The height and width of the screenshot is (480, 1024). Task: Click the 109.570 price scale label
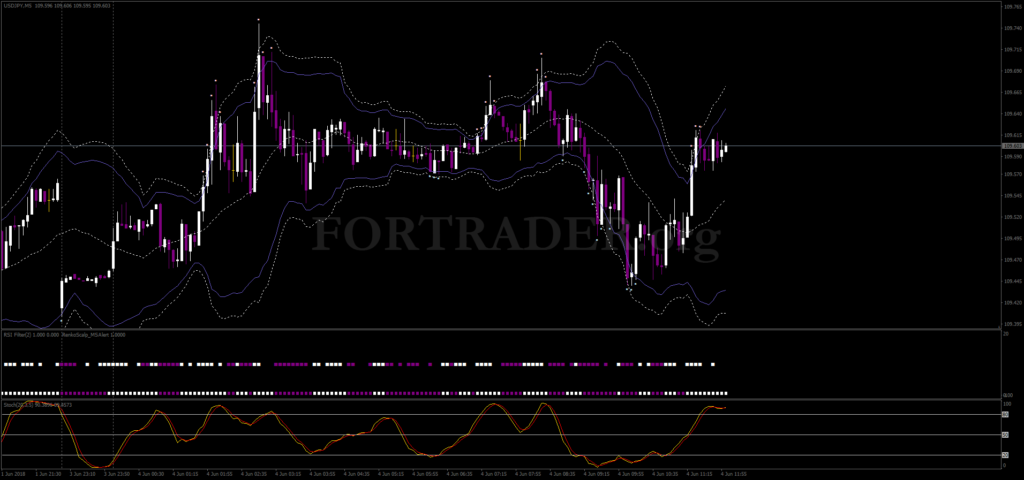coord(1012,174)
